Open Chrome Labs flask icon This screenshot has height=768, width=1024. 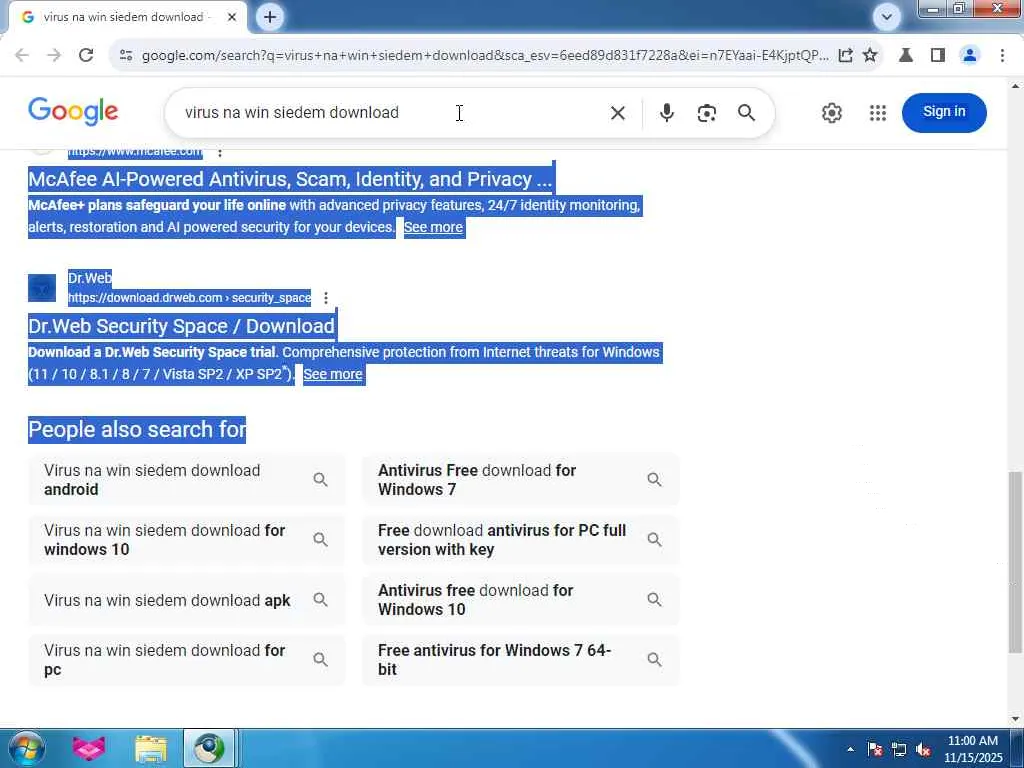(x=906, y=56)
